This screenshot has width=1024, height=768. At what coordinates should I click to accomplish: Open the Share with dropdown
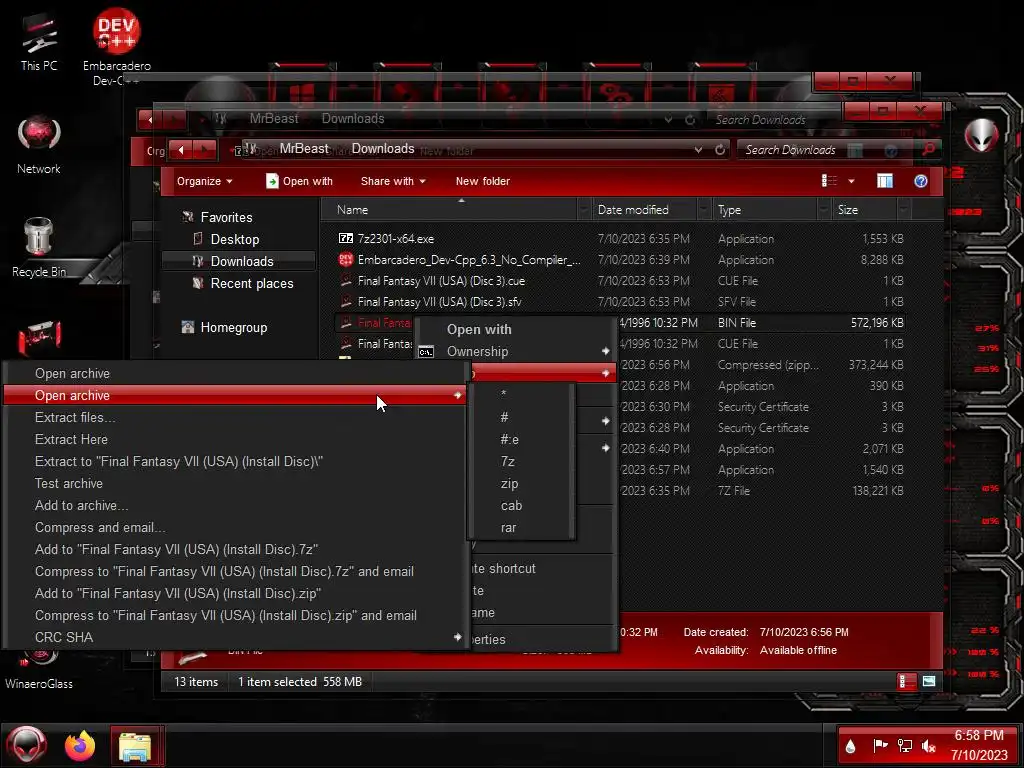[x=392, y=181]
